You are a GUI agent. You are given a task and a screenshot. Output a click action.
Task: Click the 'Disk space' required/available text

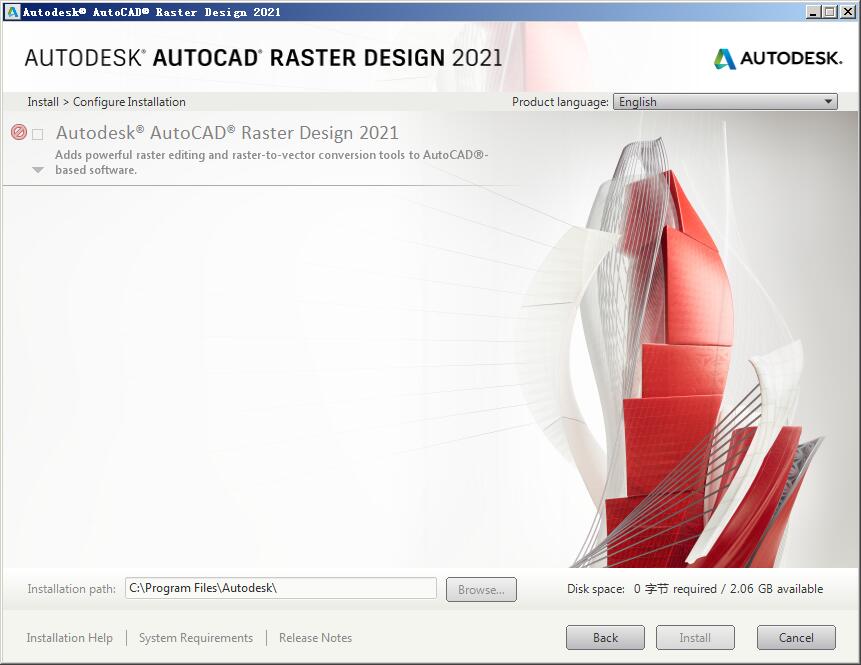pyautogui.click(x=695, y=589)
